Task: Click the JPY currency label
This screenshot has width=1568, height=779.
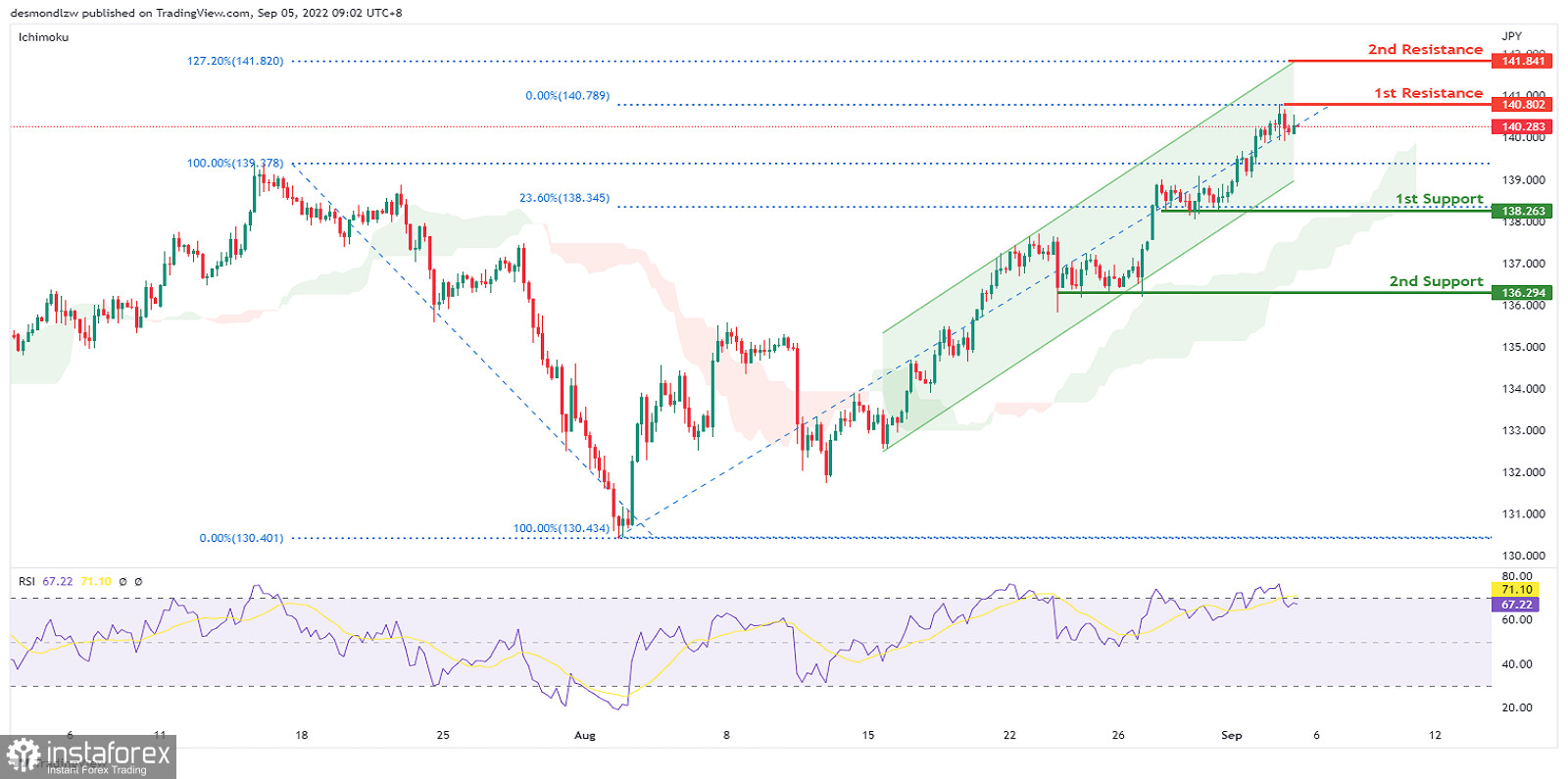Action: point(1511,36)
